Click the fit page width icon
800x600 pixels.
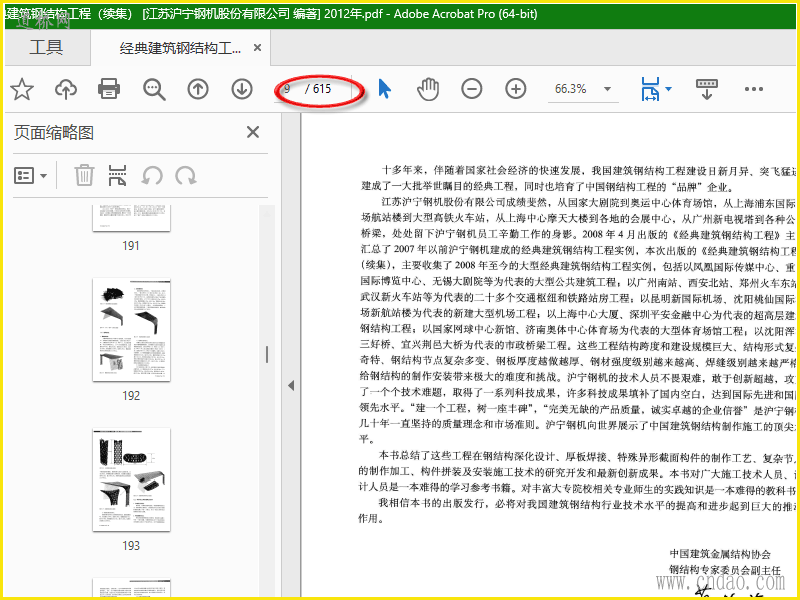click(x=650, y=89)
